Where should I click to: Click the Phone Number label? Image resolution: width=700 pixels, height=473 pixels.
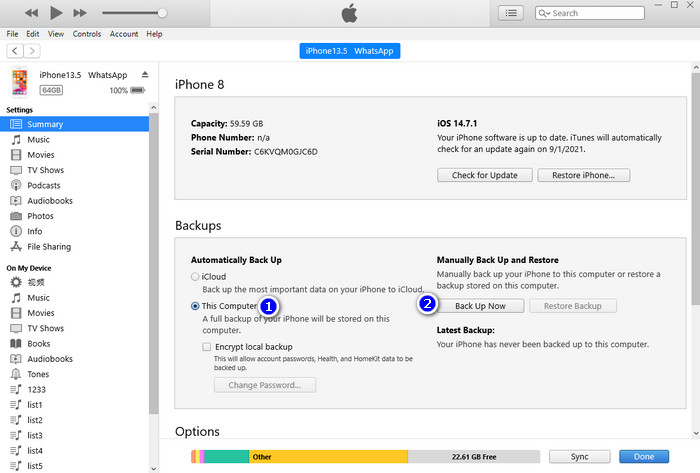coord(222,137)
